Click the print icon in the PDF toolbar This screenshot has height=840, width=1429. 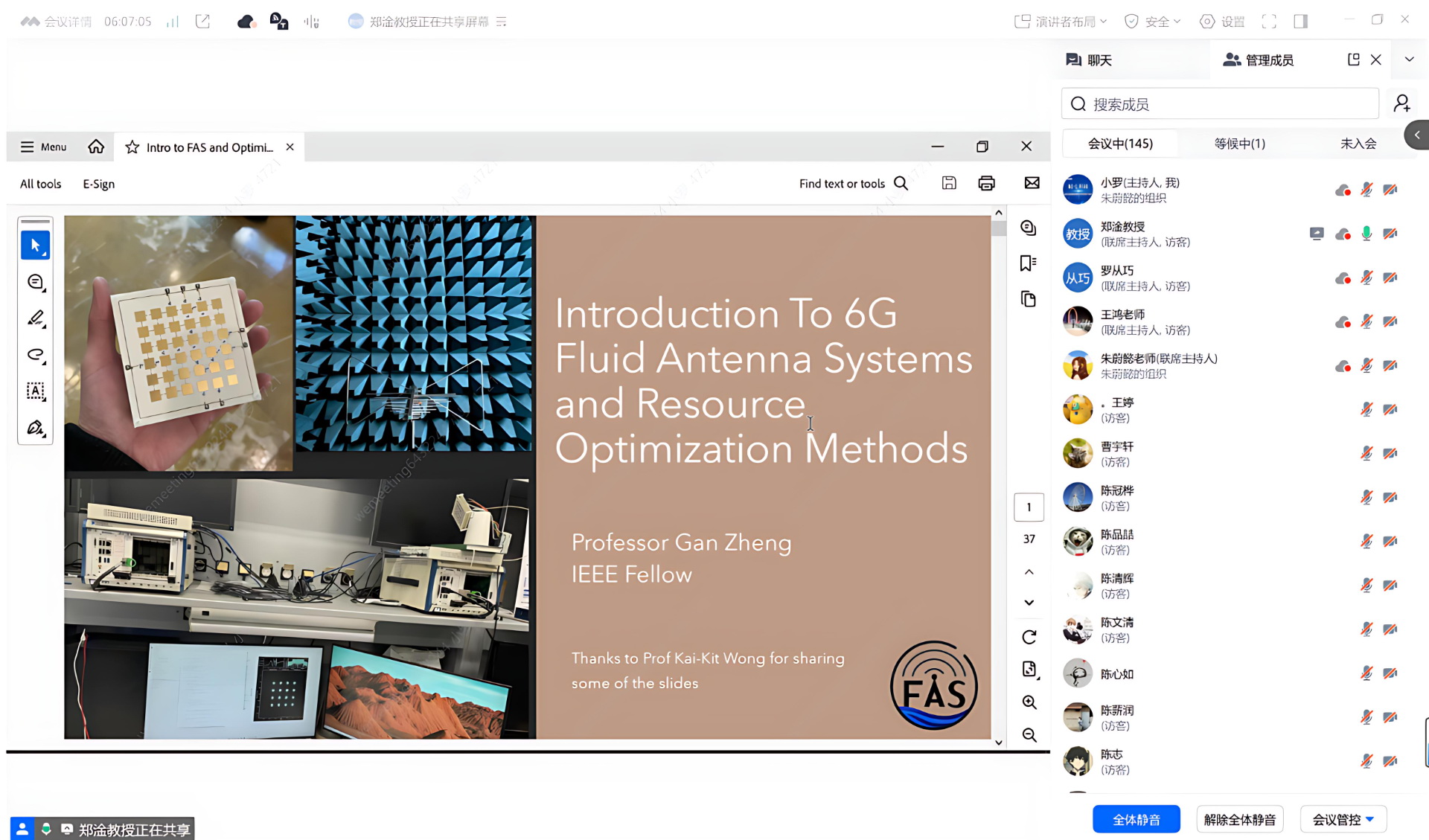[x=986, y=183]
